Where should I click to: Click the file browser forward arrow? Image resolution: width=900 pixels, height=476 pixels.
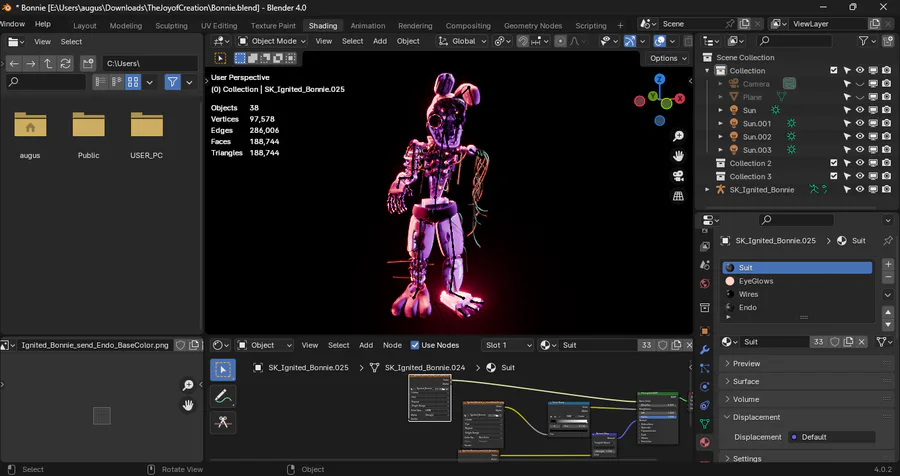31,64
